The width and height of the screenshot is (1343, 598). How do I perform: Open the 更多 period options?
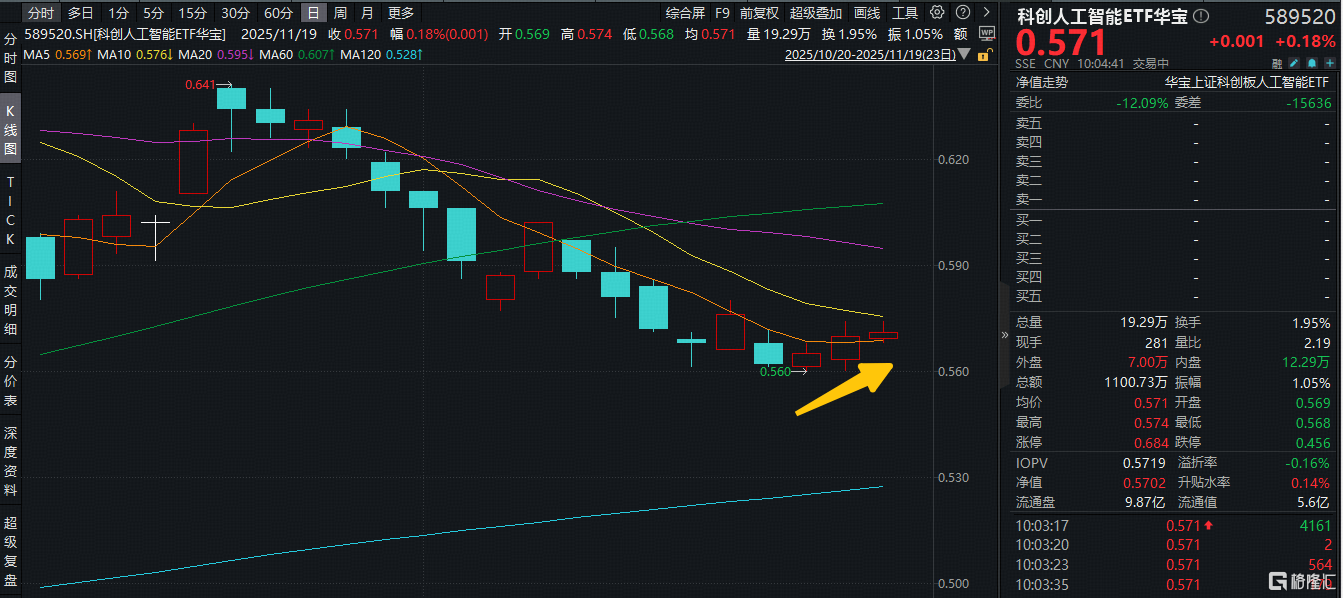tap(401, 13)
